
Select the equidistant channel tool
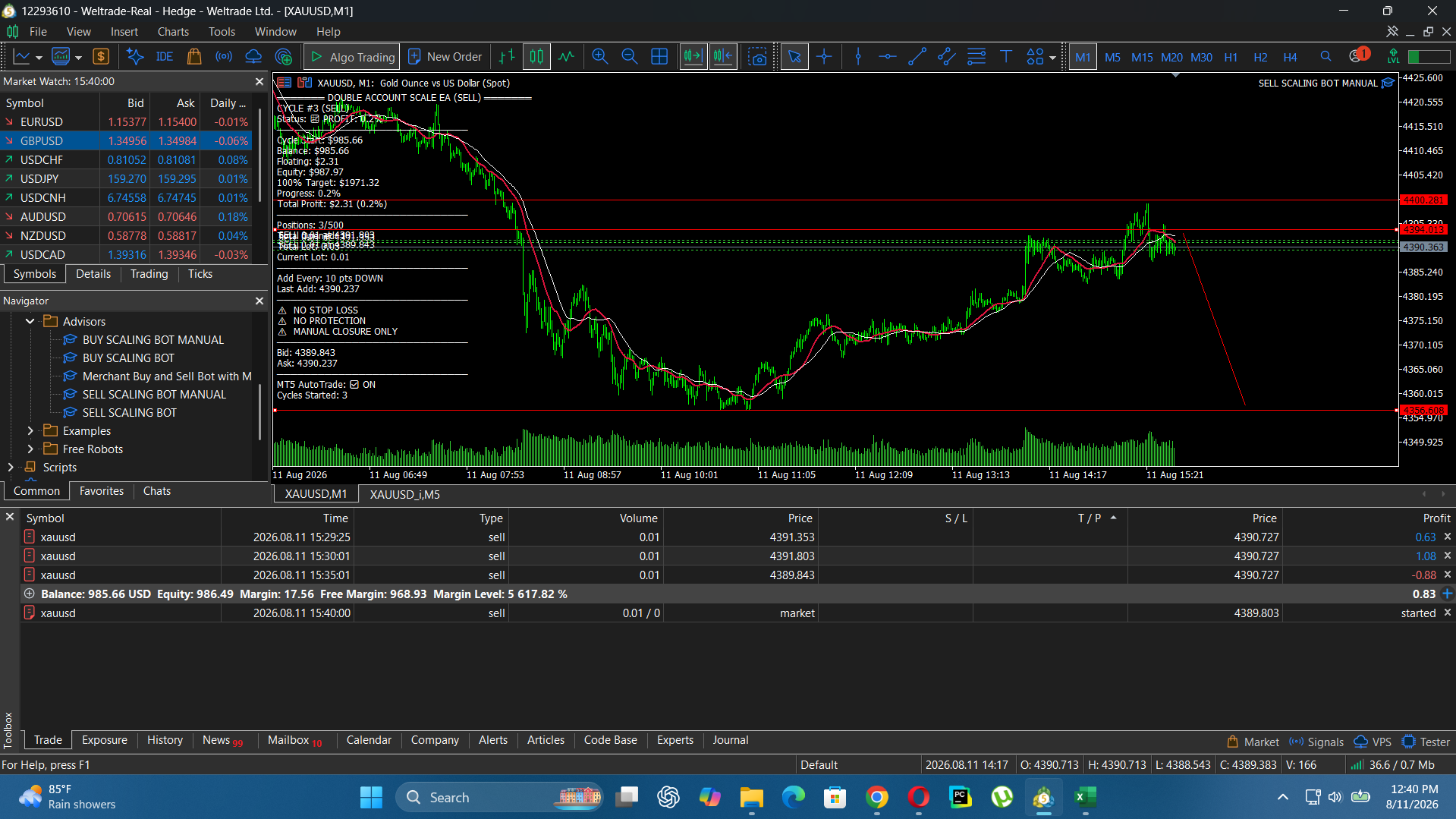[x=947, y=57]
